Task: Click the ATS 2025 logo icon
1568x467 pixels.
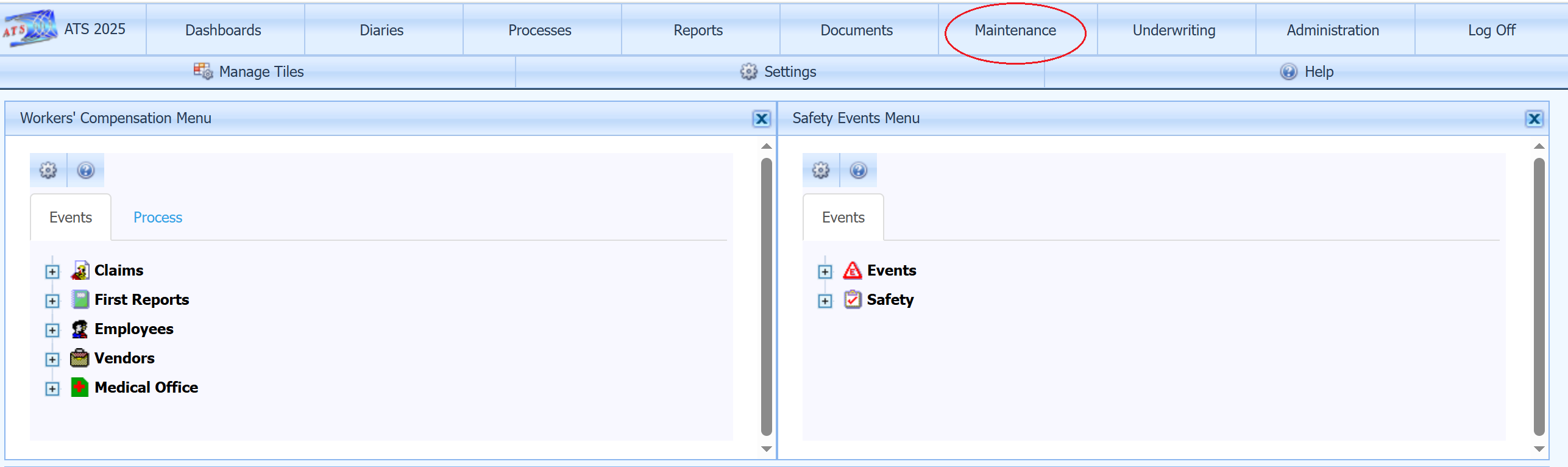Action: point(30,28)
